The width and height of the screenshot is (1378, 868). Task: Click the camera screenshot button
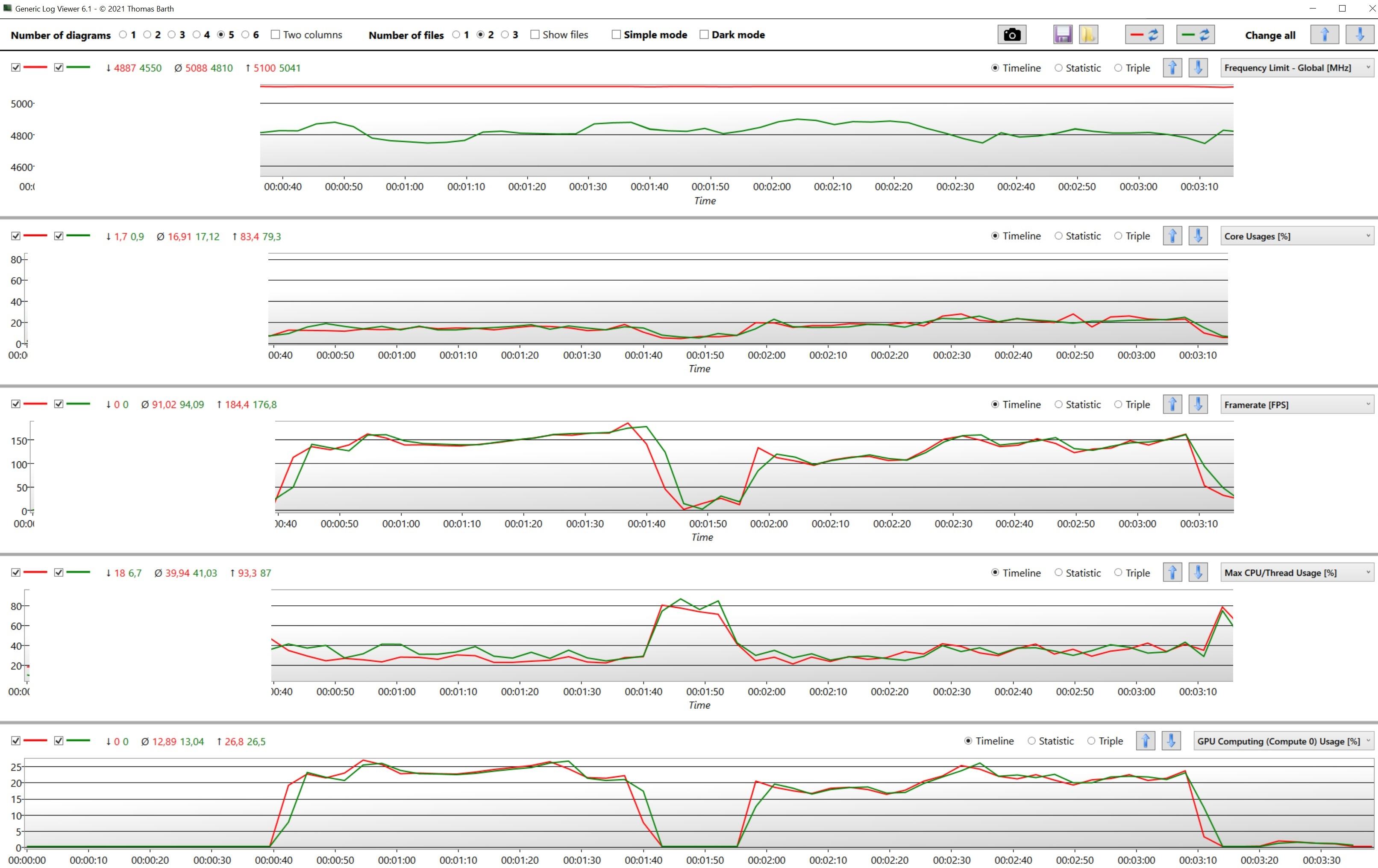[1011, 35]
